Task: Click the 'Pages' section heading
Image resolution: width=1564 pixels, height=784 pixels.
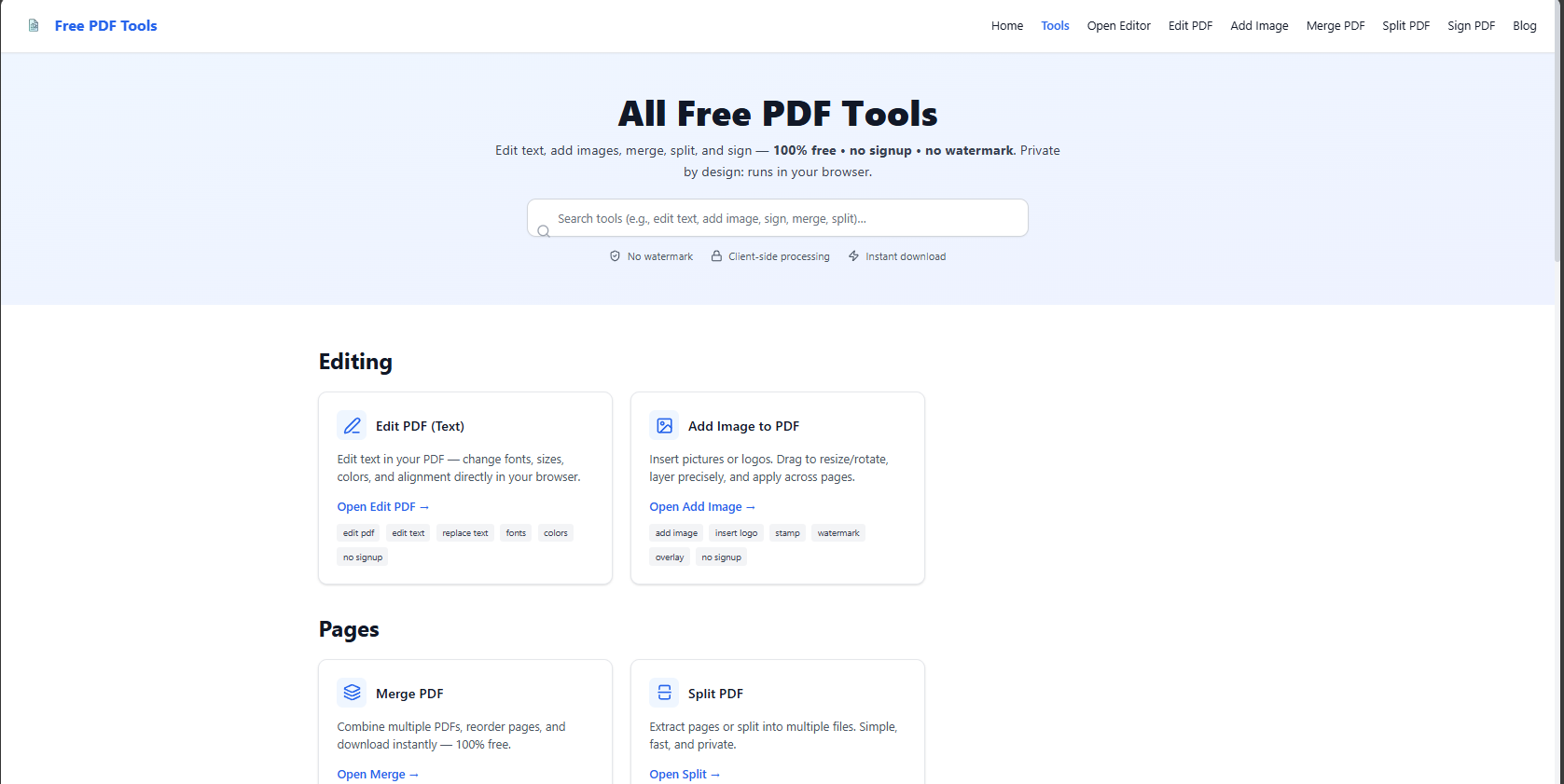Action: 349,629
